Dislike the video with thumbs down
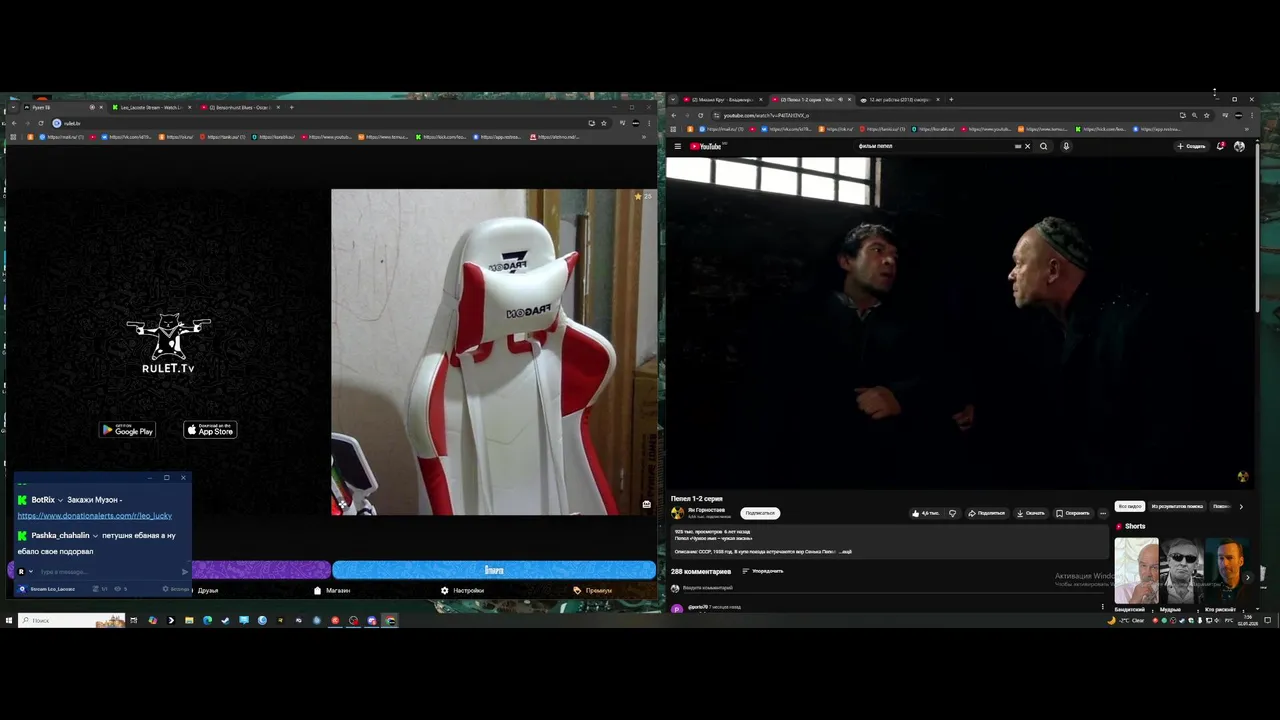Viewport: 1280px width, 720px height. click(952, 513)
